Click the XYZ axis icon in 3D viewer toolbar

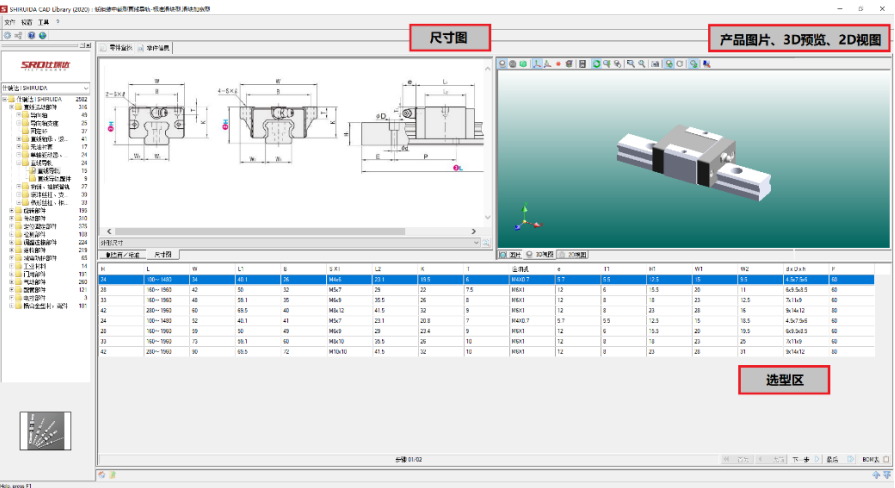[x=535, y=64]
